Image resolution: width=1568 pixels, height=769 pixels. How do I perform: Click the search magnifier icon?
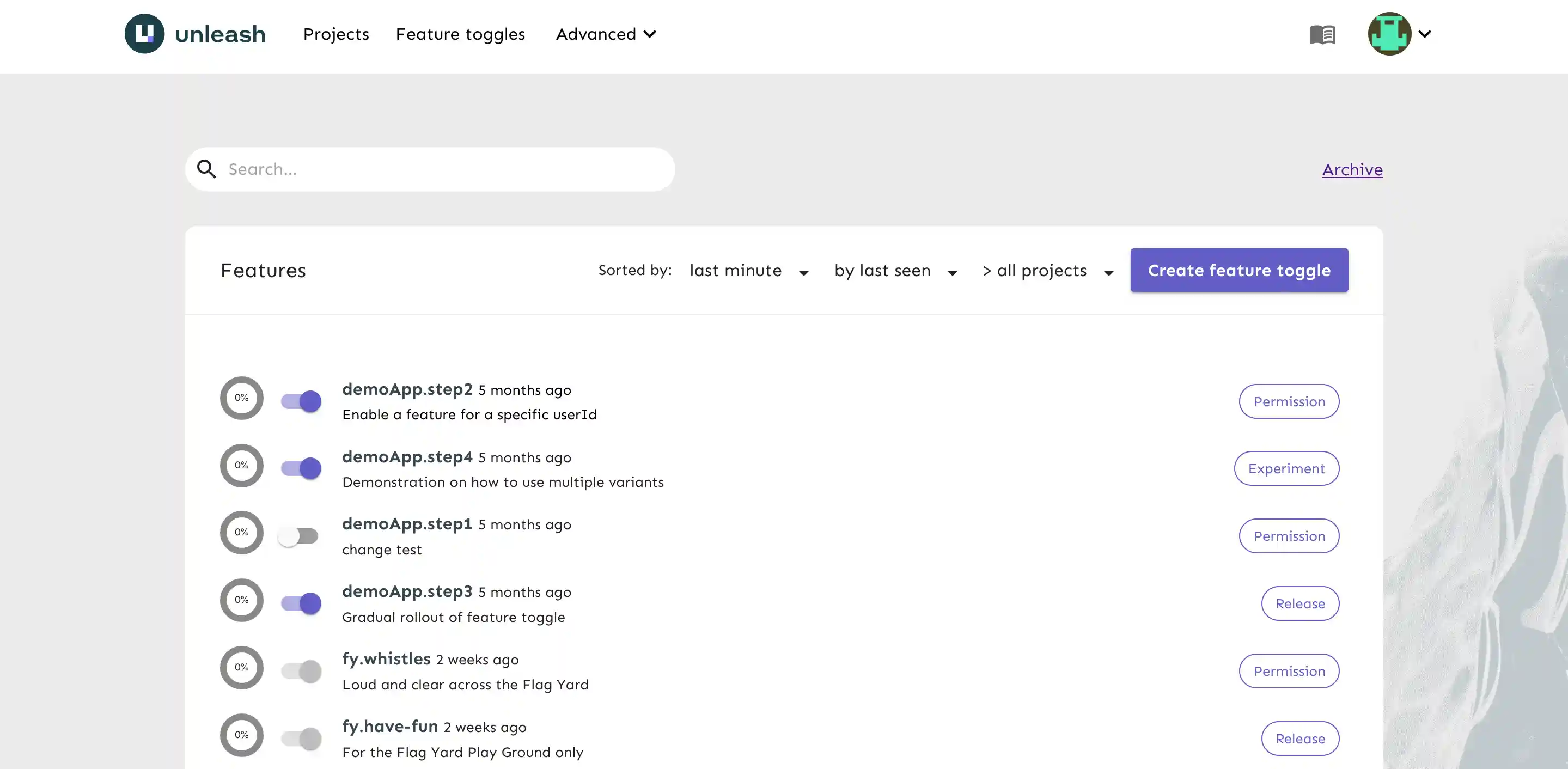[x=206, y=169]
